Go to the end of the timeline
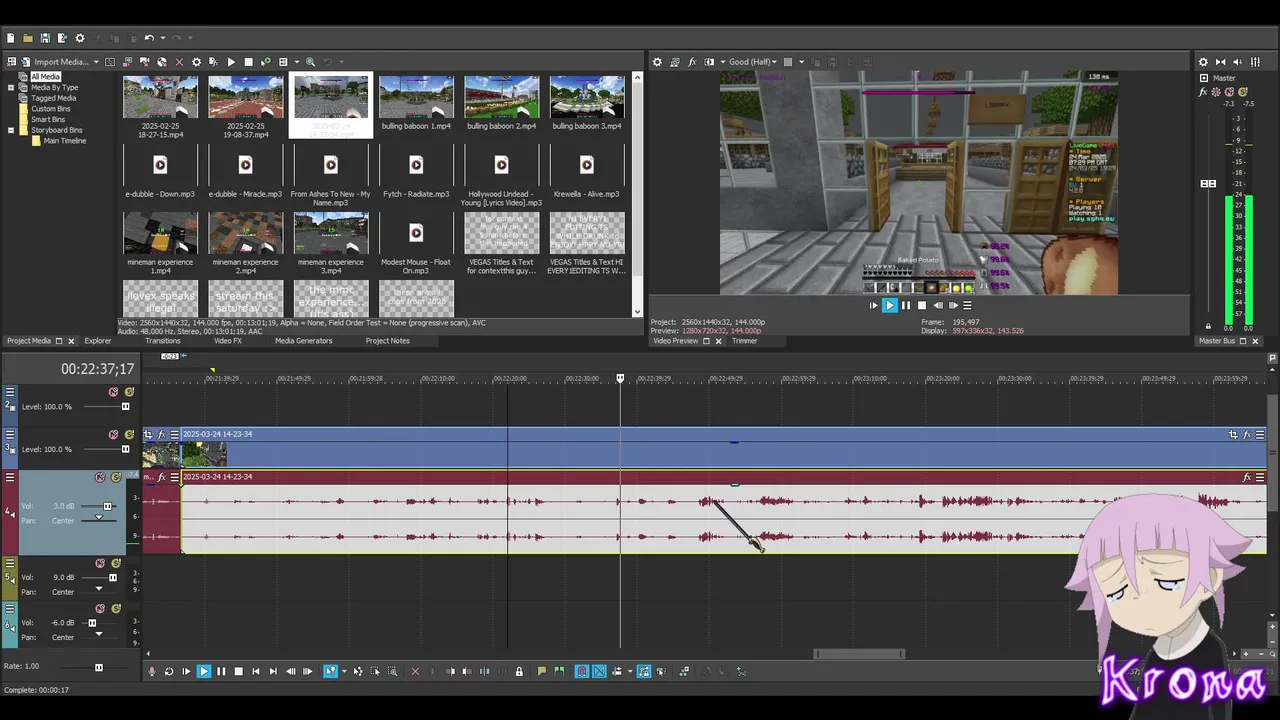 273,671
